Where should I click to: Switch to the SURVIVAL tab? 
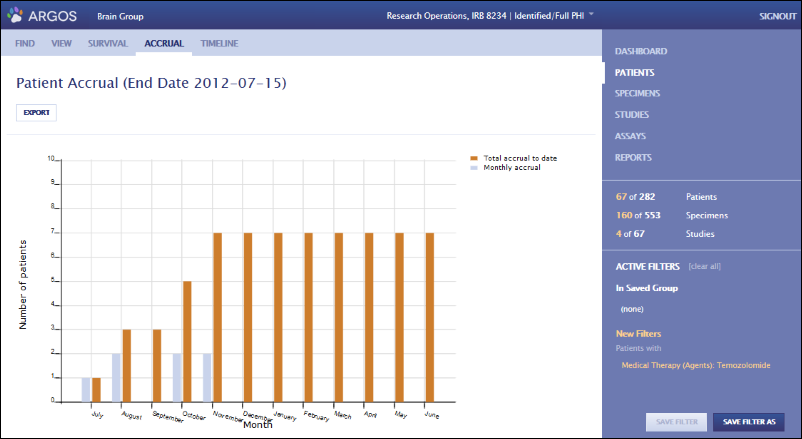pyautogui.click(x=107, y=43)
